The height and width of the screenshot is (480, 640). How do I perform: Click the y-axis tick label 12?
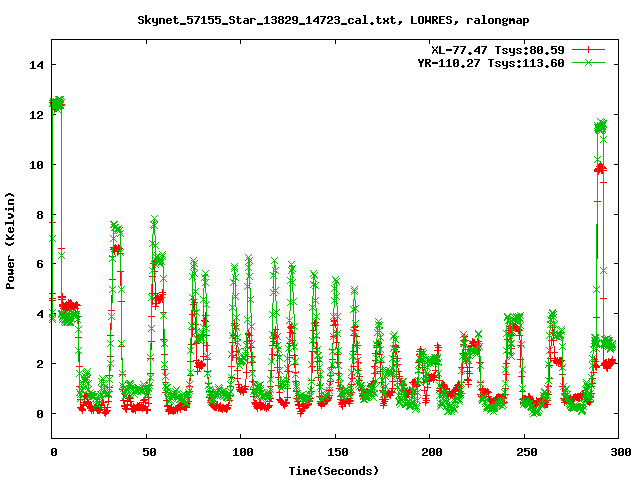[36, 115]
